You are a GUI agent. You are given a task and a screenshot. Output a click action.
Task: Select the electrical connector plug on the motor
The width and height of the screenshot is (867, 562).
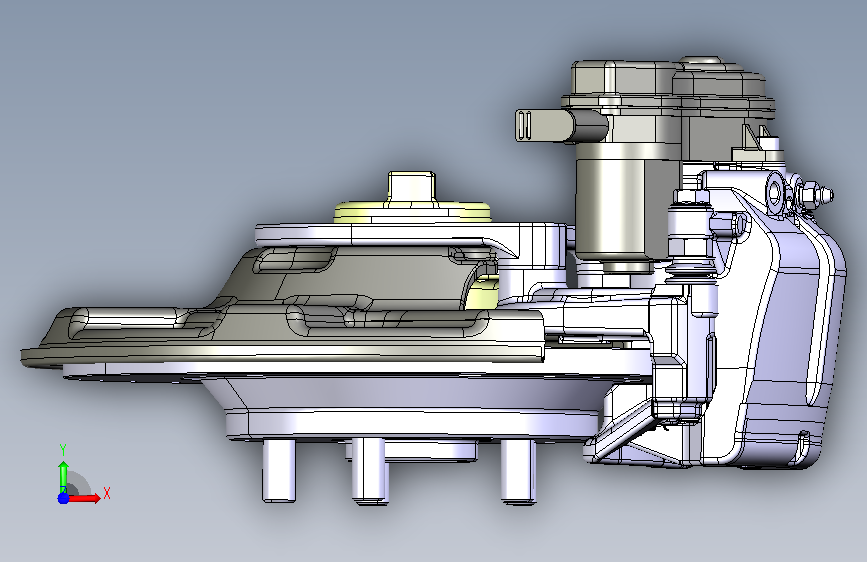[561, 126]
